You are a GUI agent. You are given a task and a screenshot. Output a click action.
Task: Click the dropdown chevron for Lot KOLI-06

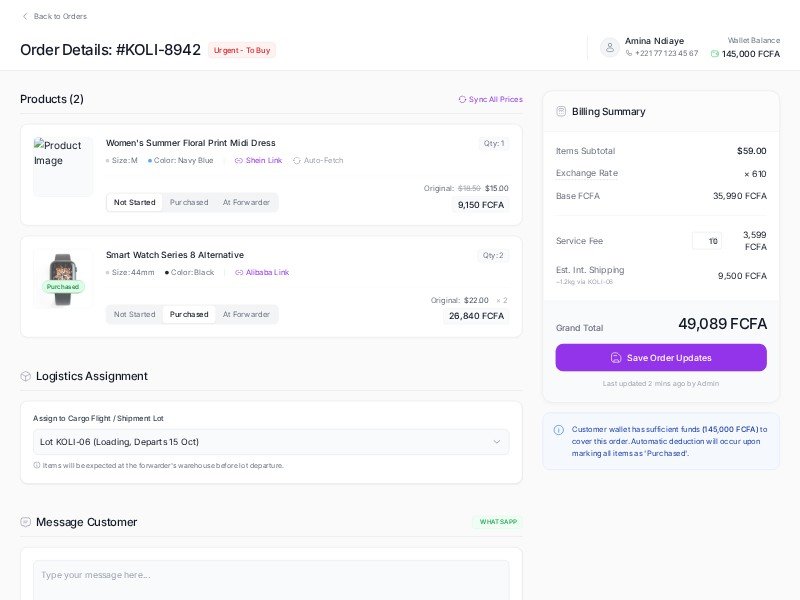(496, 442)
